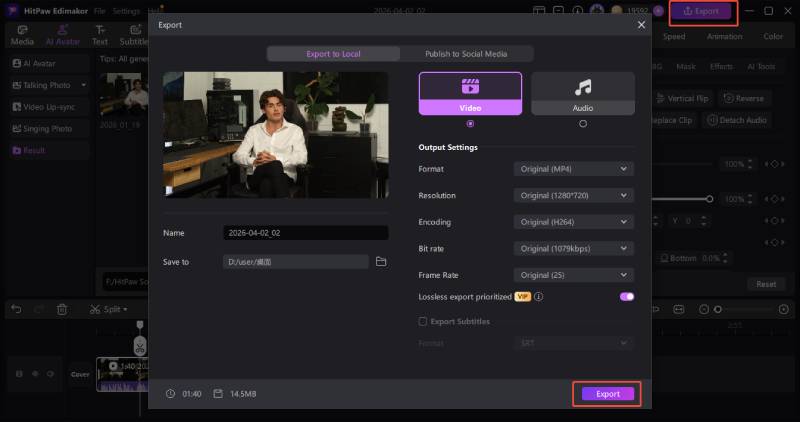Click the top-right Export button in main window

pyautogui.click(x=701, y=11)
